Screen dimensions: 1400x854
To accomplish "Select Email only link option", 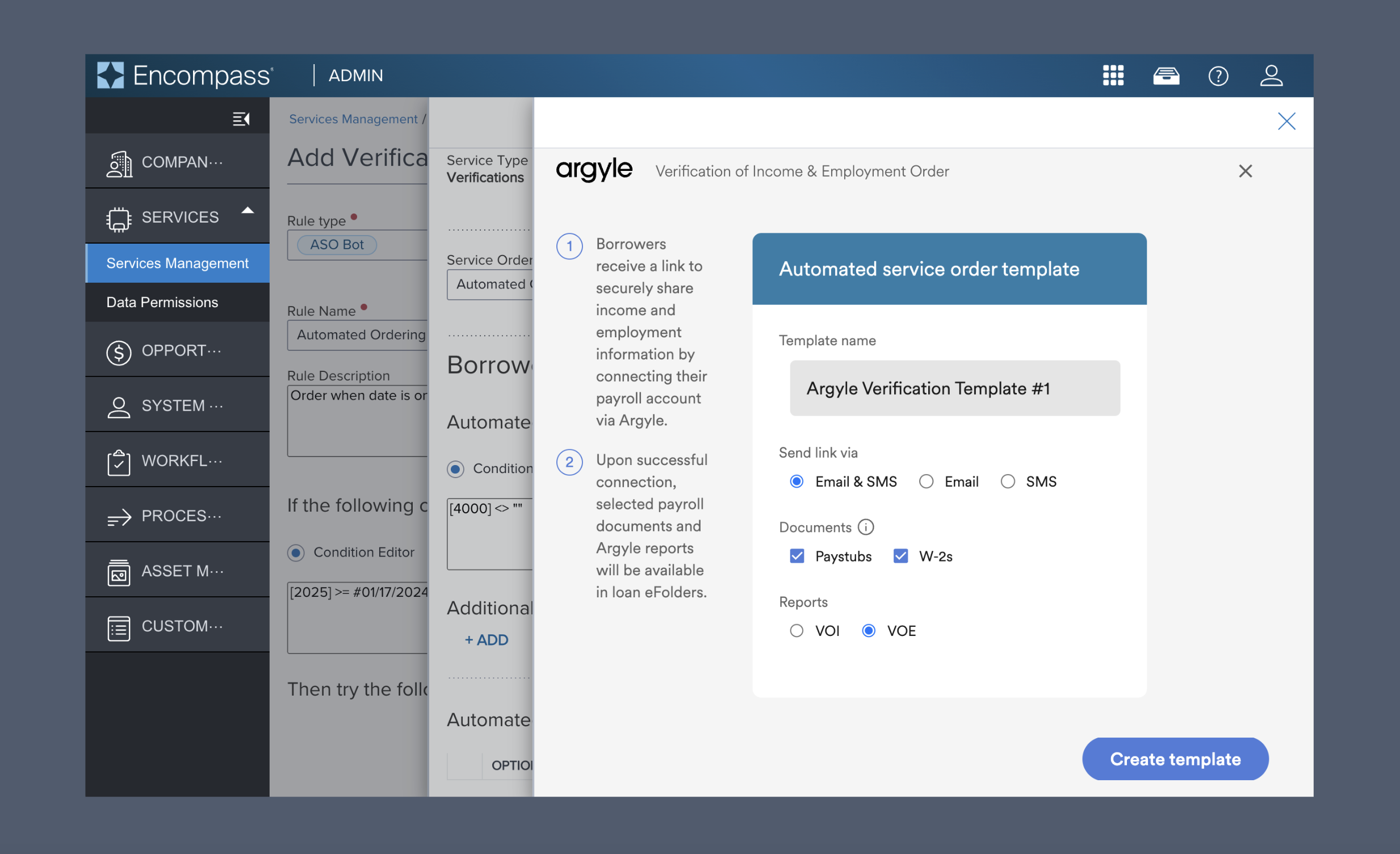I will pyautogui.click(x=925, y=482).
